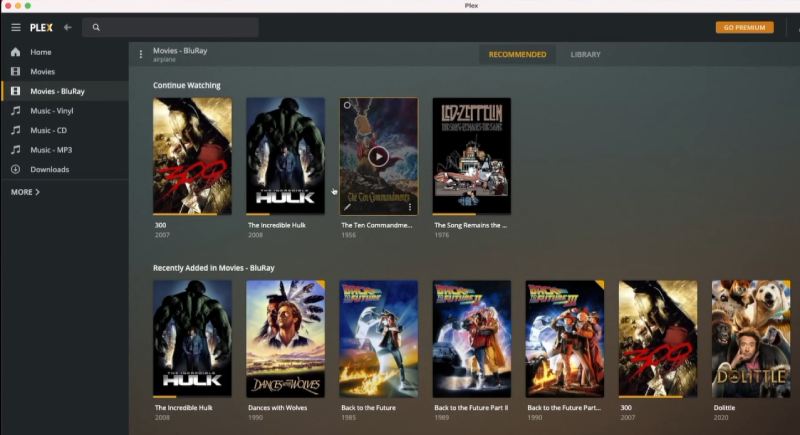Open the Back to the Future poster

pyautogui.click(x=379, y=339)
